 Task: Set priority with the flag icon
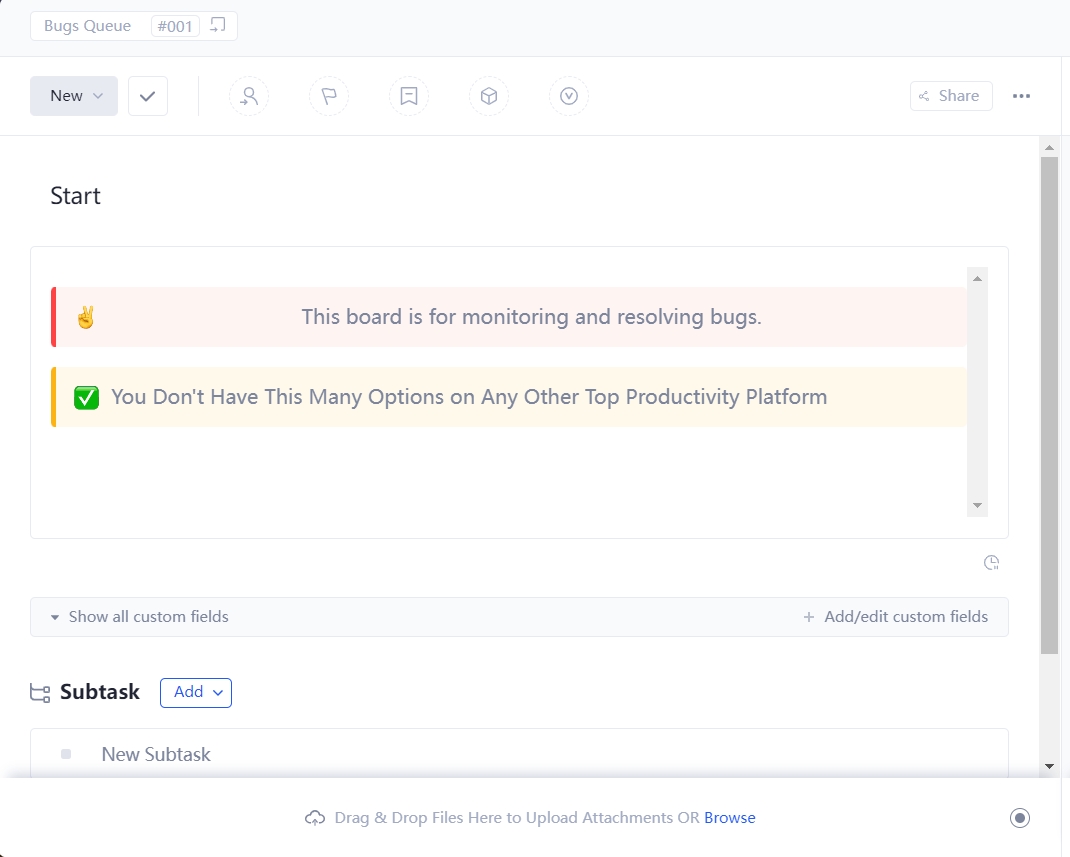click(329, 96)
